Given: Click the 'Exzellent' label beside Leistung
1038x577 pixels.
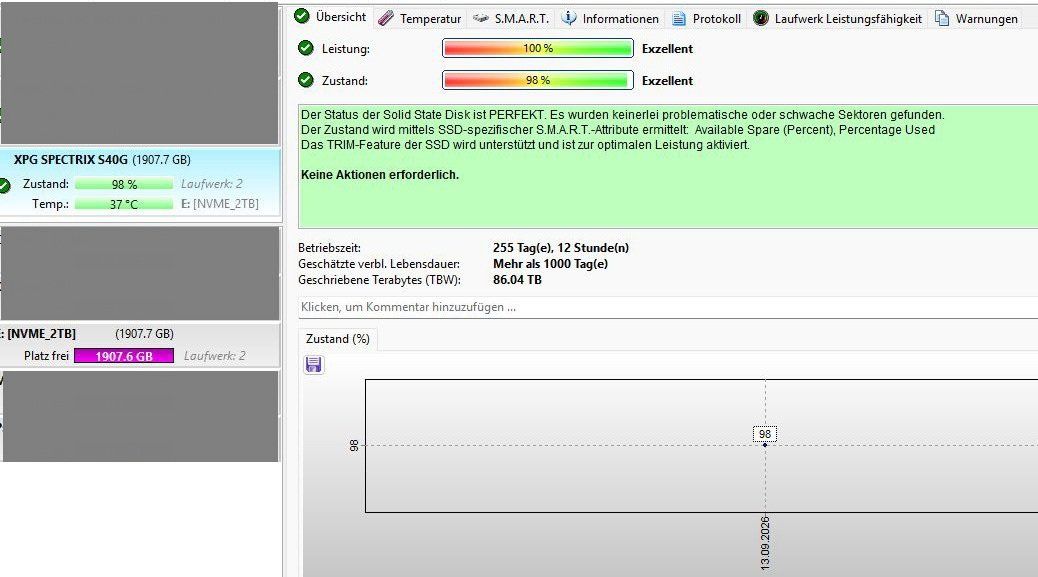Looking at the screenshot, I should (x=667, y=48).
